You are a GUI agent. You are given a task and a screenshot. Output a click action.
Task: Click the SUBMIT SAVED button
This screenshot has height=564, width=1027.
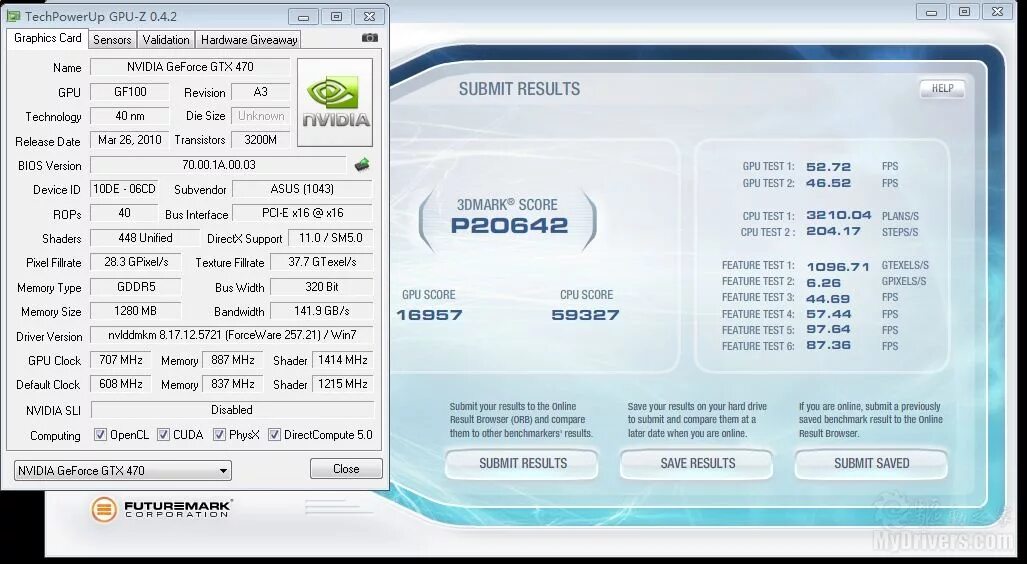(x=871, y=463)
